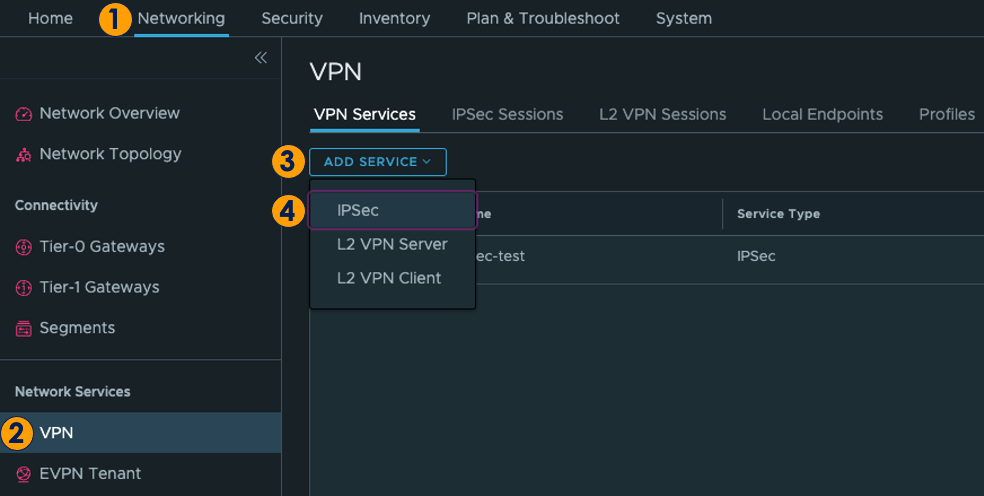Click the Tier-0 Gateways icon

point(23,247)
